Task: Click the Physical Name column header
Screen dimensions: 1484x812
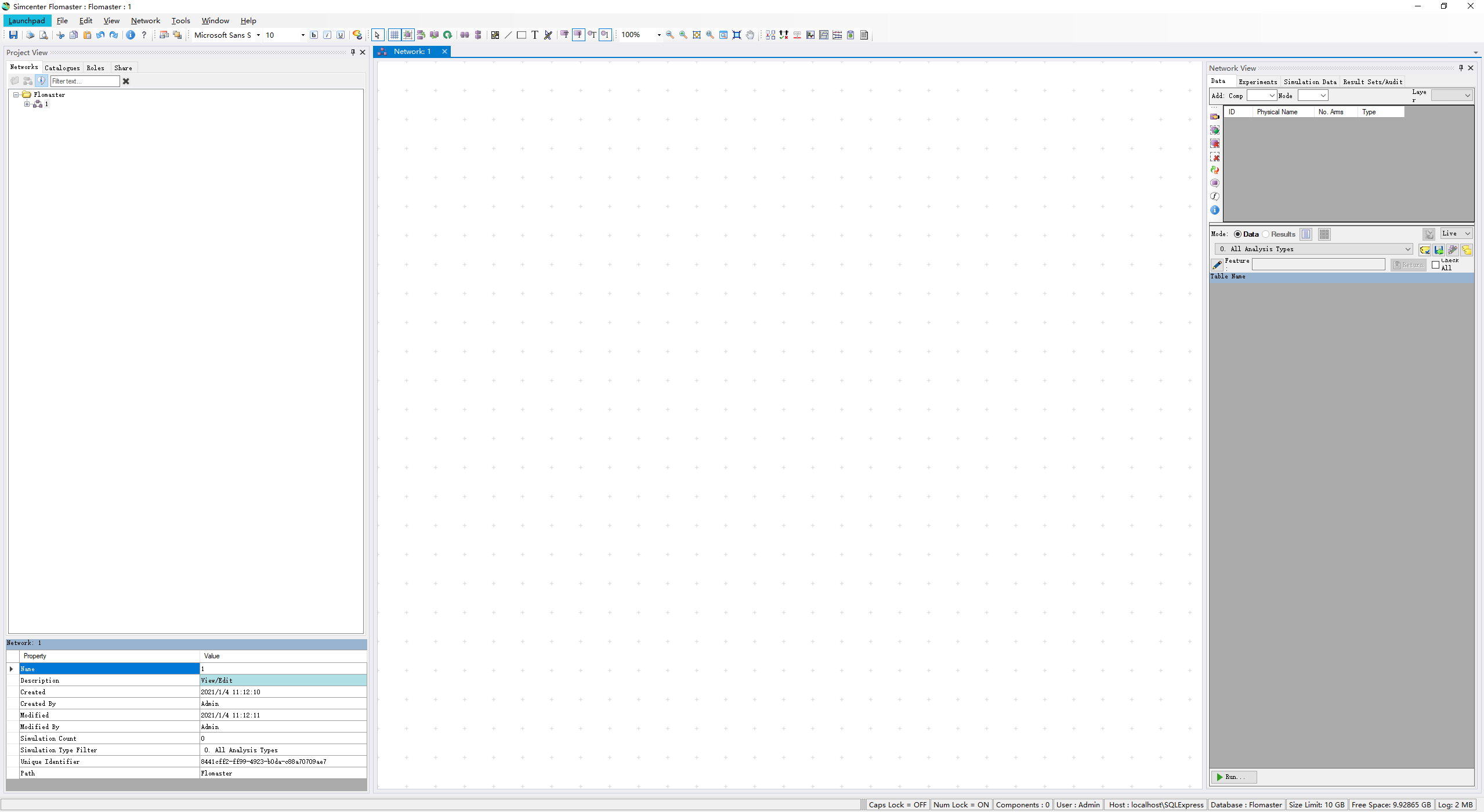Action: coord(1282,112)
